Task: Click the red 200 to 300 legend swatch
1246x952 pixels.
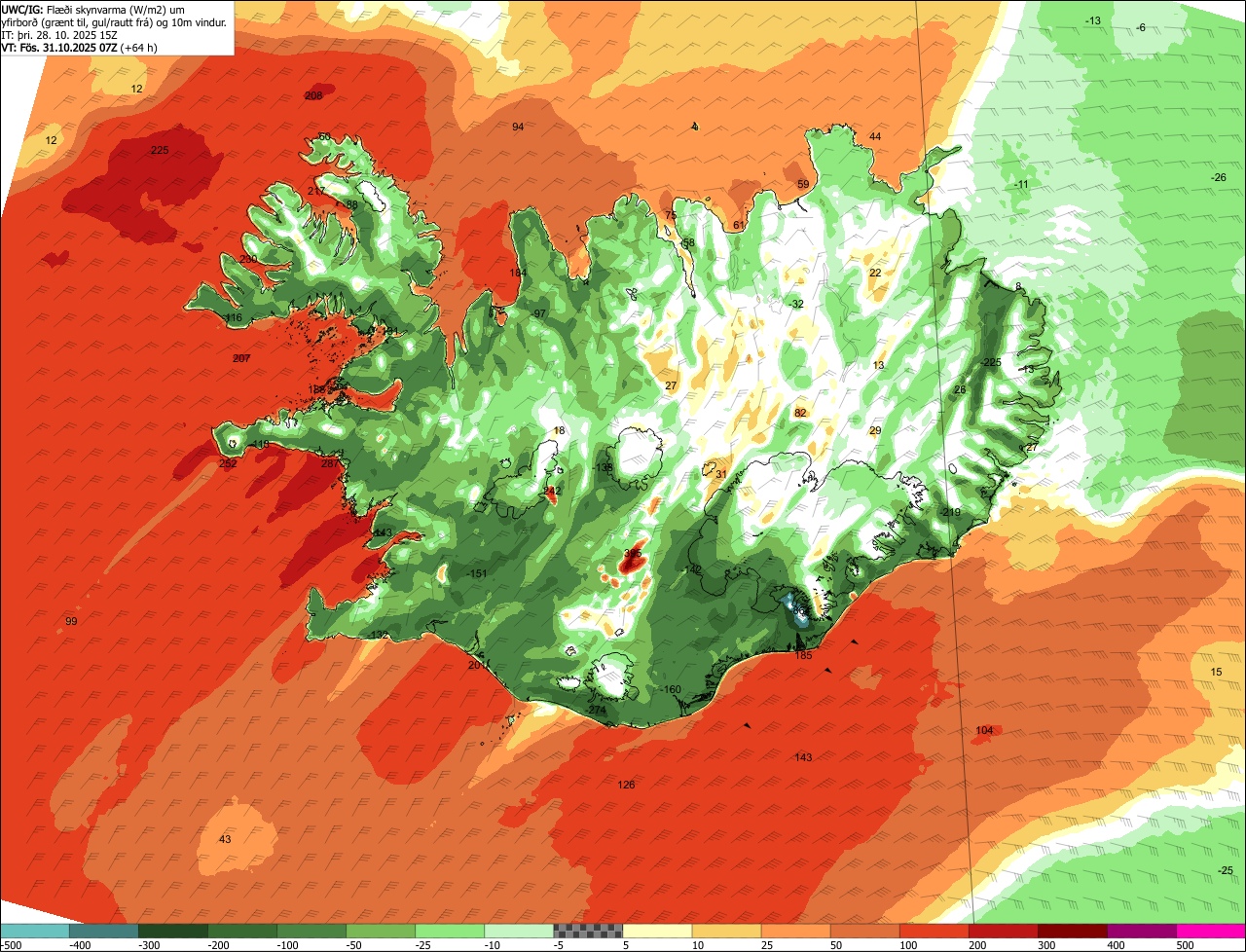Action: (x=1004, y=932)
